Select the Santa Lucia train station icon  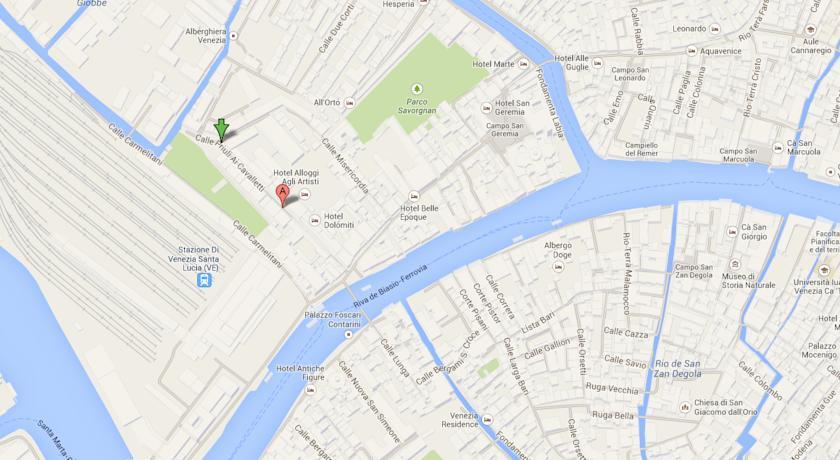click(x=204, y=280)
